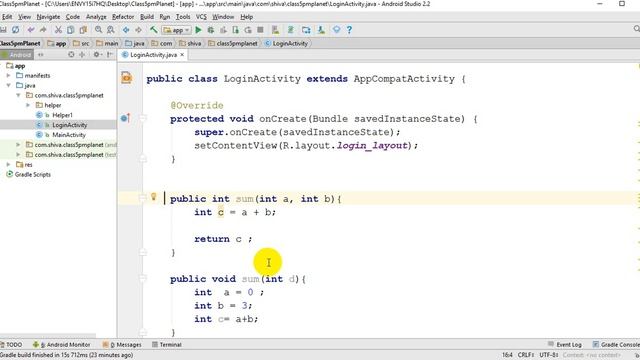Open the AVD Manager icon

tap(276, 30)
